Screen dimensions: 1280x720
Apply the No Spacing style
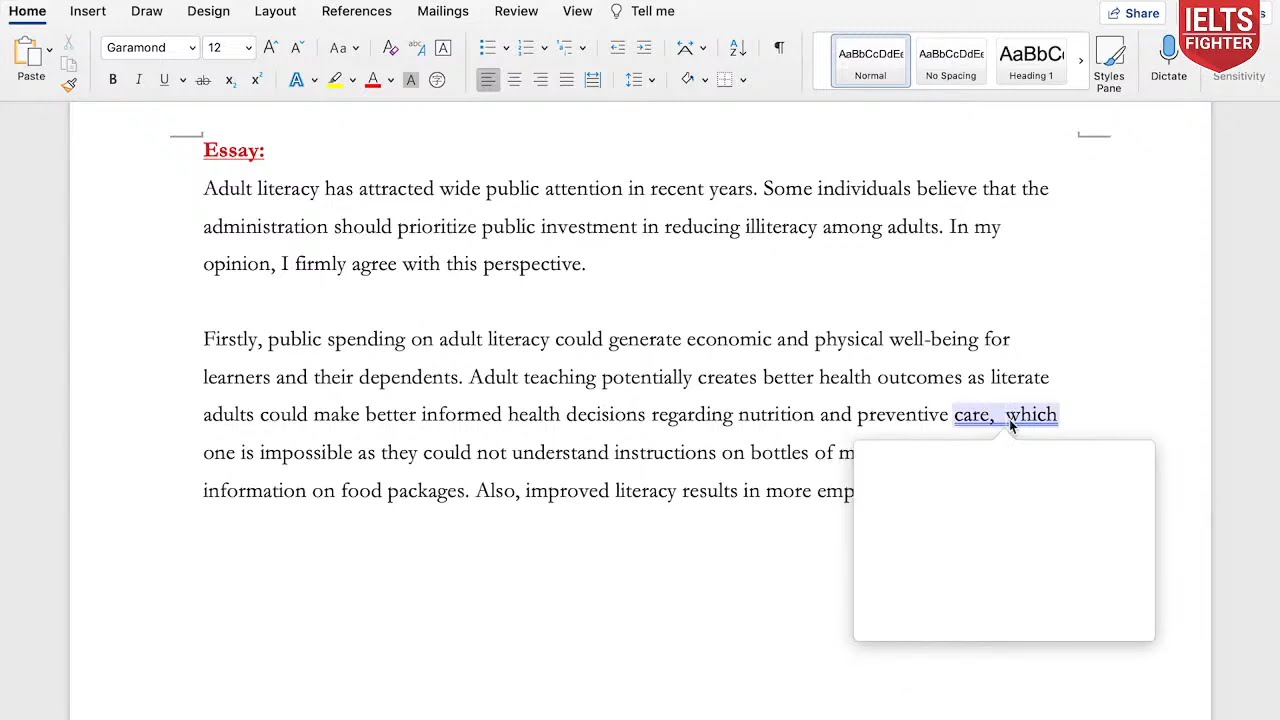[x=951, y=62]
